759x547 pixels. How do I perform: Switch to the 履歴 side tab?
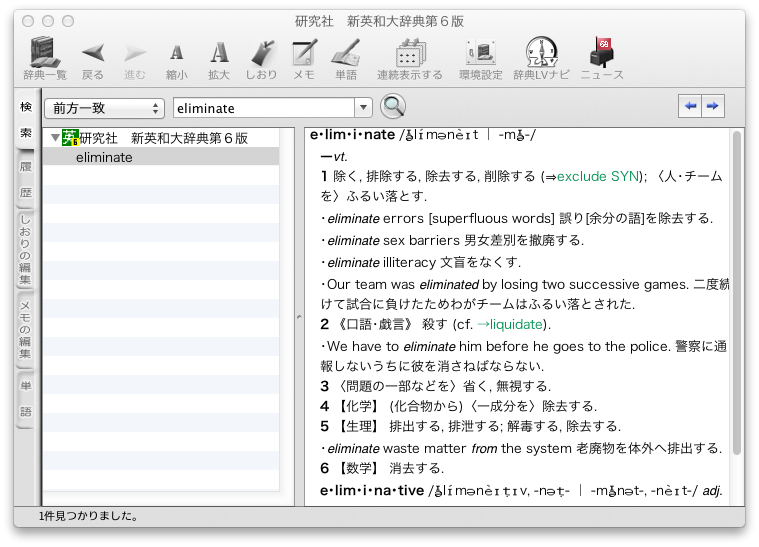click(x=26, y=180)
